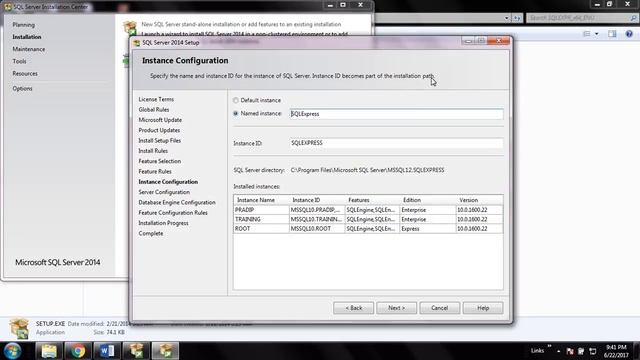Click the SQL Server 2014 Setup title icon
This screenshot has width=640, height=360.
(137, 42)
